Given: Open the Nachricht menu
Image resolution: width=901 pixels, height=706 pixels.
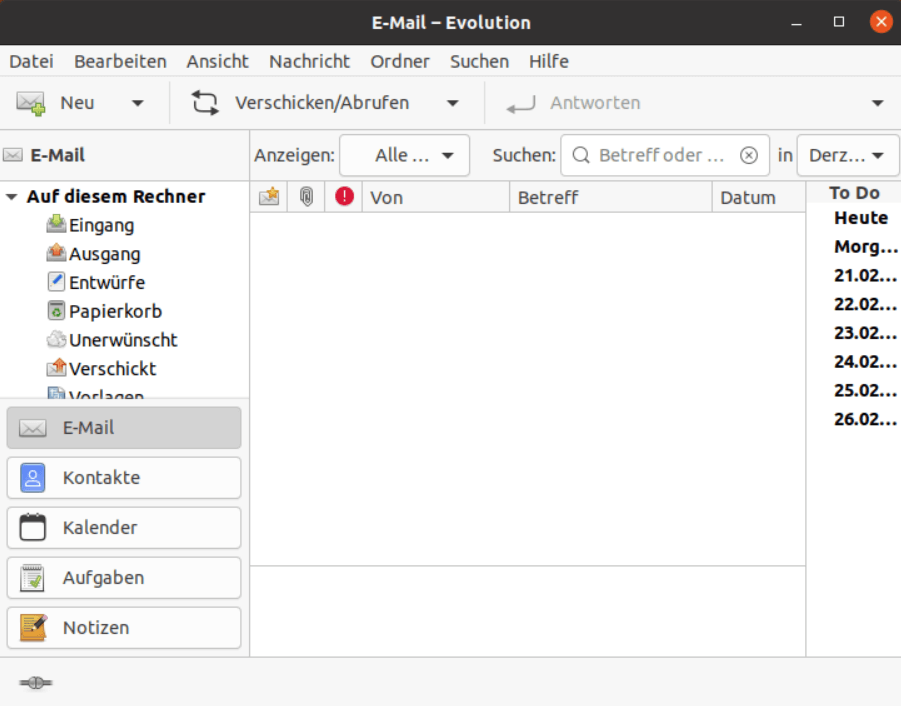Looking at the screenshot, I should (310, 61).
